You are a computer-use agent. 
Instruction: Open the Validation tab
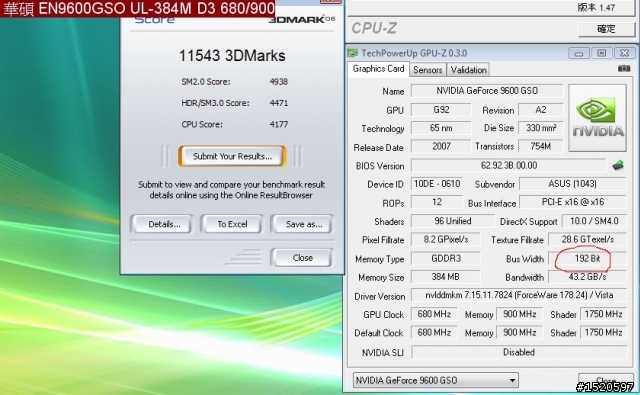[468, 70]
